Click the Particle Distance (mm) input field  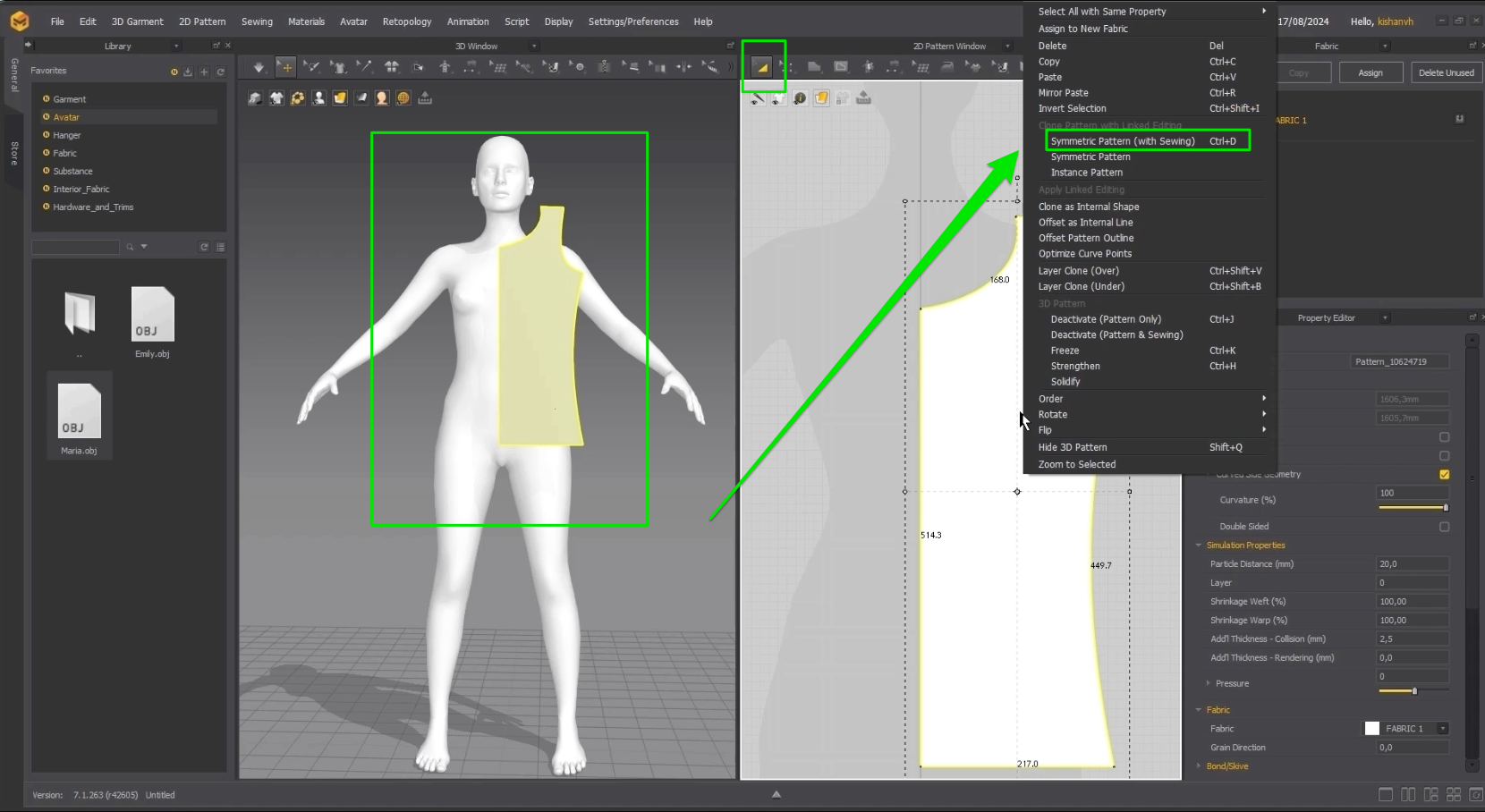pos(1413,564)
